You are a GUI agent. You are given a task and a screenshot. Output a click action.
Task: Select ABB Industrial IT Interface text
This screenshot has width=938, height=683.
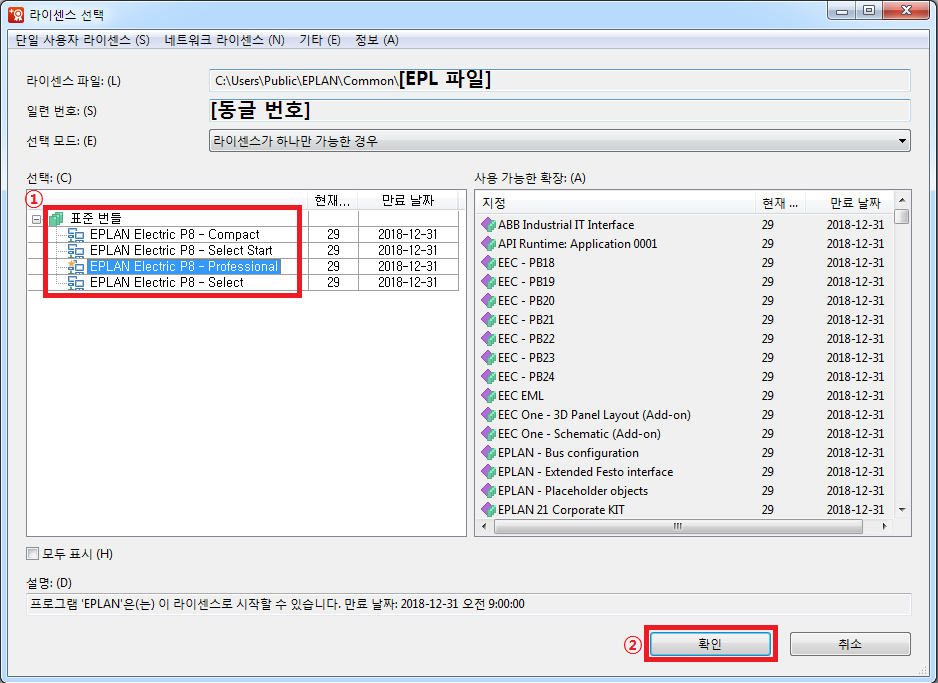point(566,225)
